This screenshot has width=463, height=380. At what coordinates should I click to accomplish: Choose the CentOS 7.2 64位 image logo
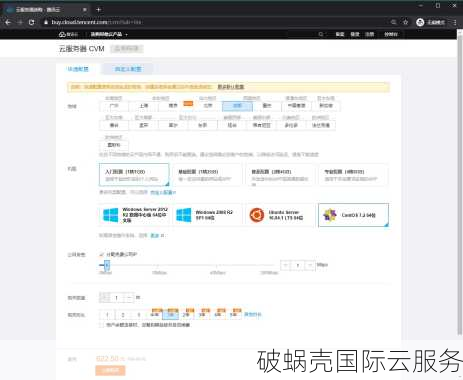point(330,215)
